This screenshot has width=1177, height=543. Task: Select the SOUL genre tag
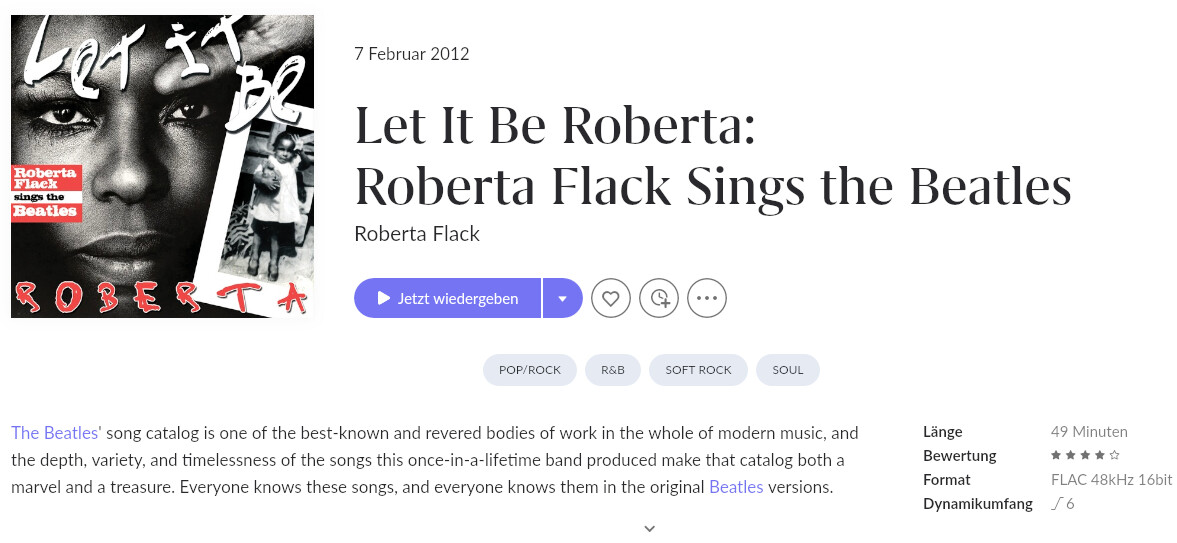click(x=787, y=370)
